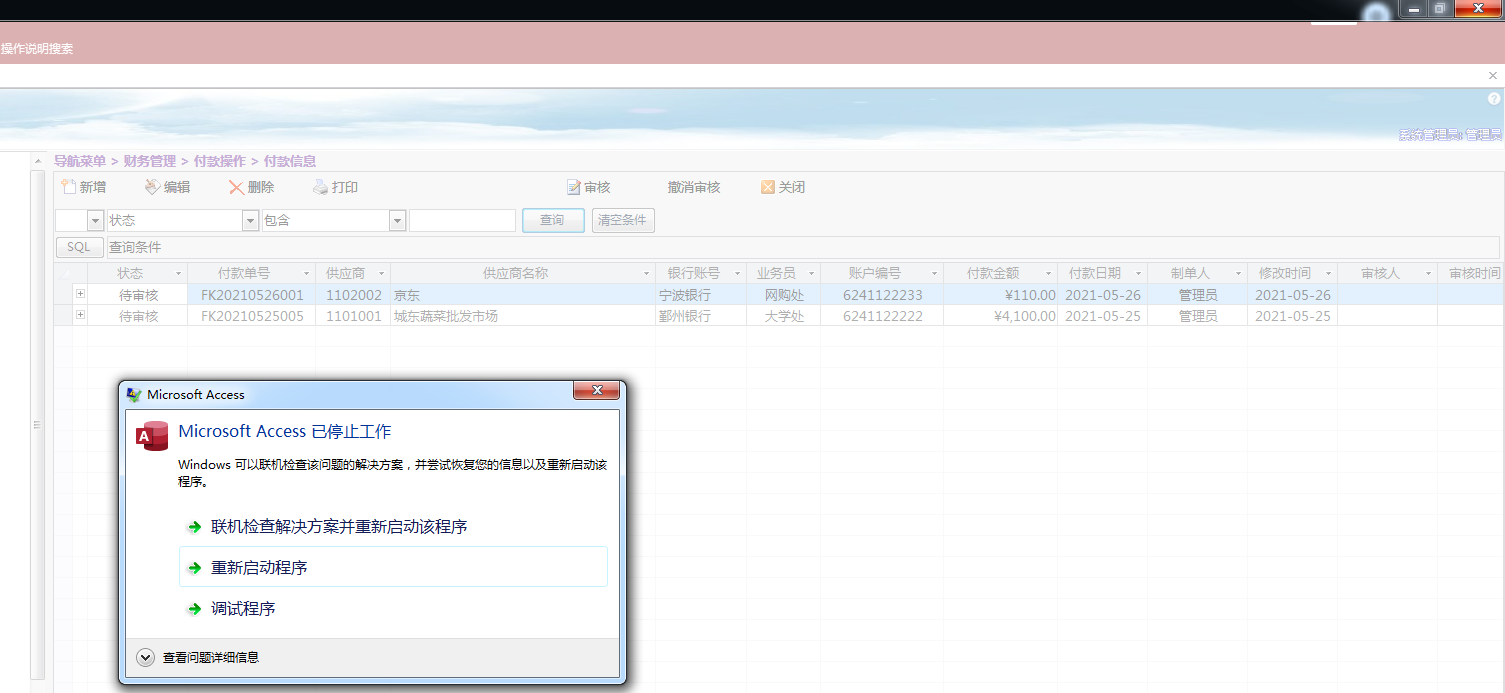
Task: Click the 关闭 (close) toolbar button
Action: pyautogui.click(x=783, y=187)
